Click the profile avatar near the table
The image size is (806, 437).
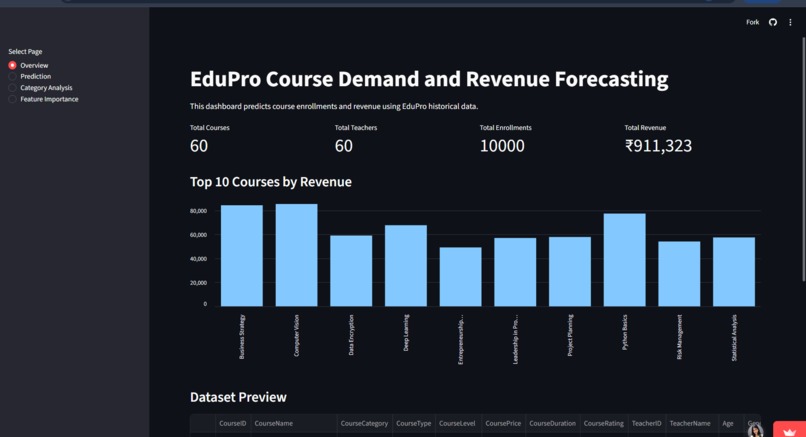click(755, 430)
